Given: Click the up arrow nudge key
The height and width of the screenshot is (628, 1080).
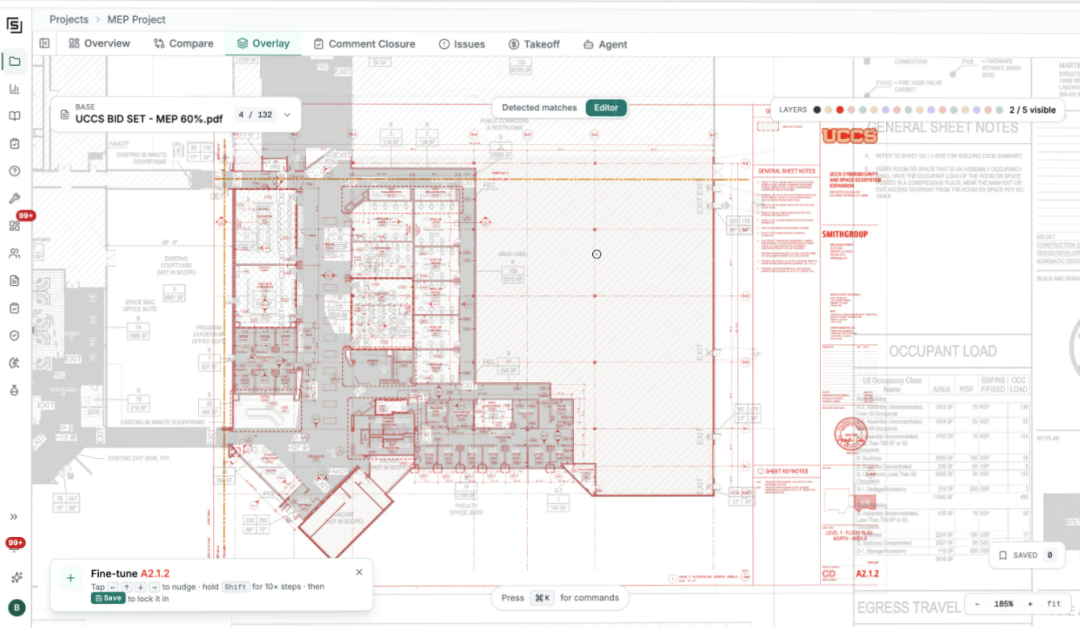Looking at the screenshot, I should (x=127, y=587).
